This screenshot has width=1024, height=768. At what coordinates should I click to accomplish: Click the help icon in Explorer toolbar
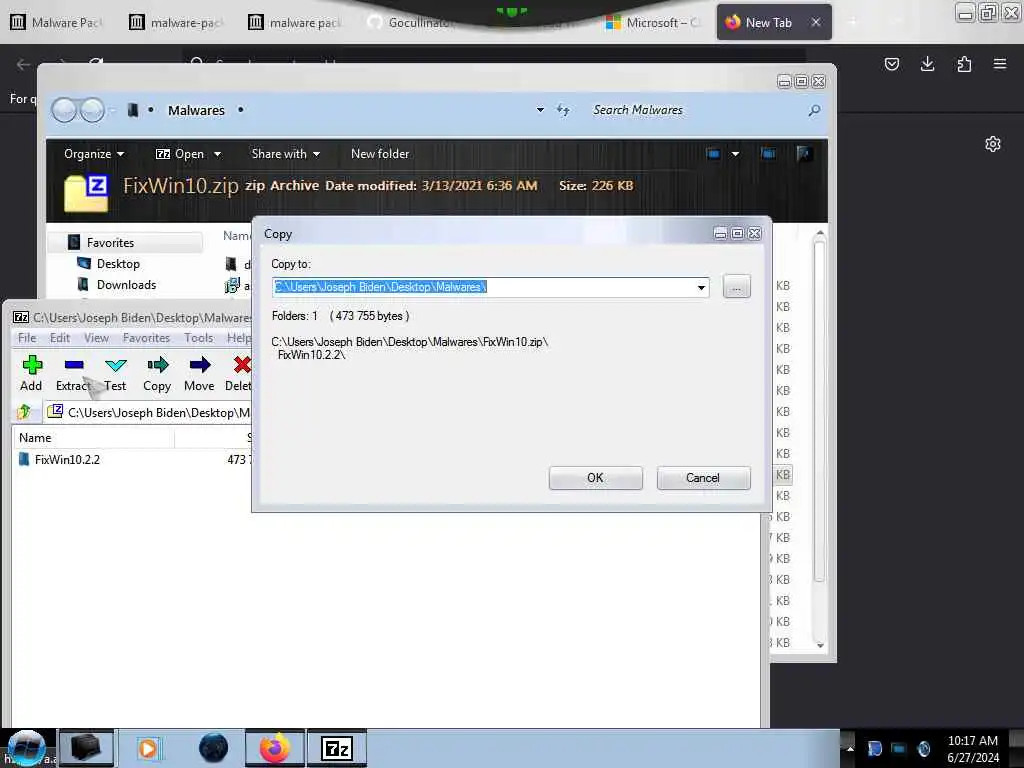tap(804, 154)
